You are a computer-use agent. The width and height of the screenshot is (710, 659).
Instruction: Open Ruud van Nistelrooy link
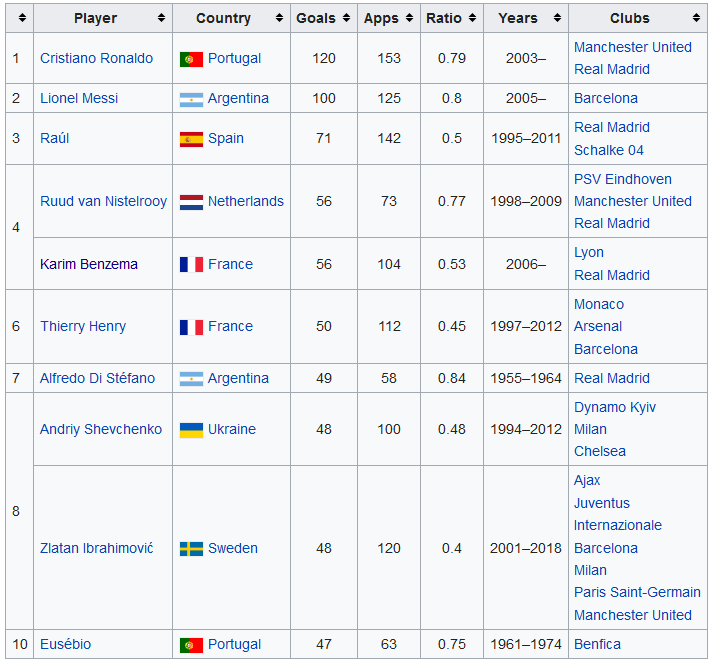click(x=103, y=201)
